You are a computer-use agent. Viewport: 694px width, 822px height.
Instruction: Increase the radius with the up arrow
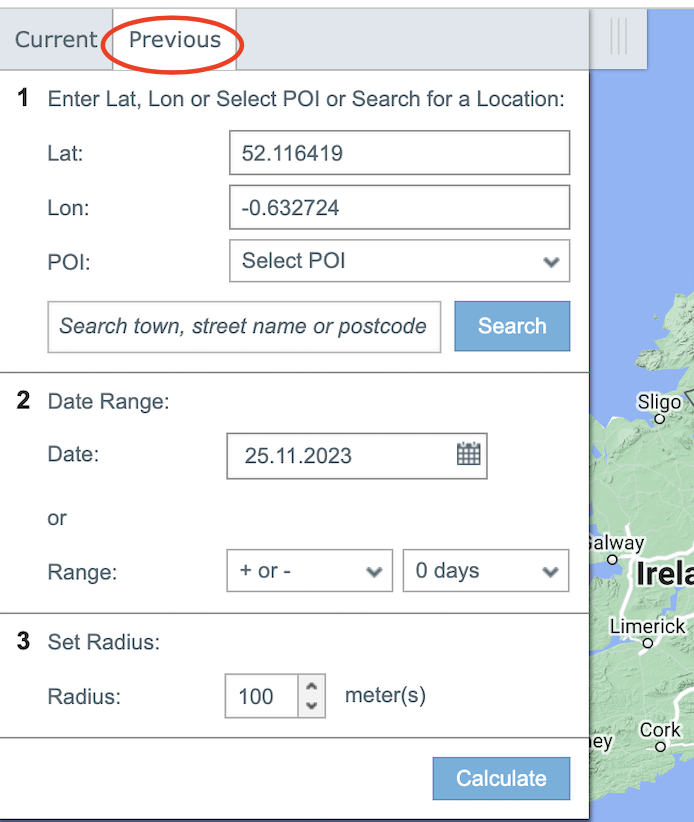[x=312, y=686]
